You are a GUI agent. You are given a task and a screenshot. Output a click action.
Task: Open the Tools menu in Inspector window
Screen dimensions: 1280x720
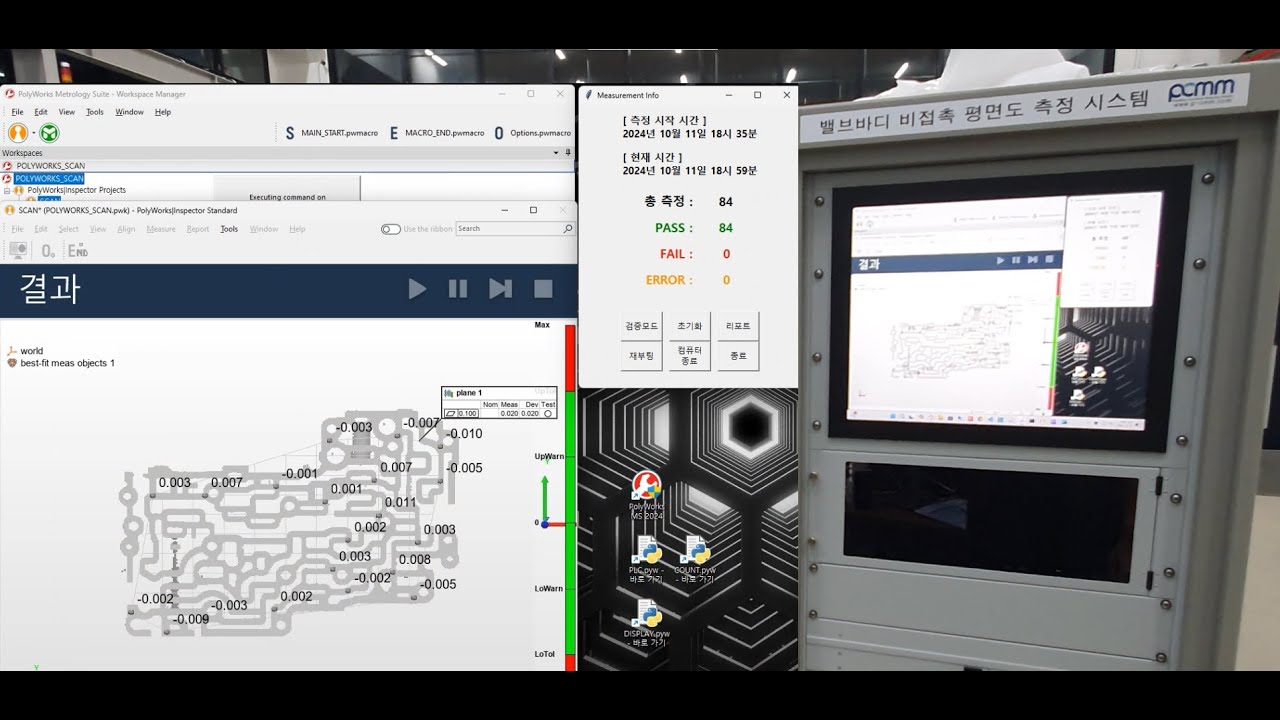pyautogui.click(x=229, y=229)
